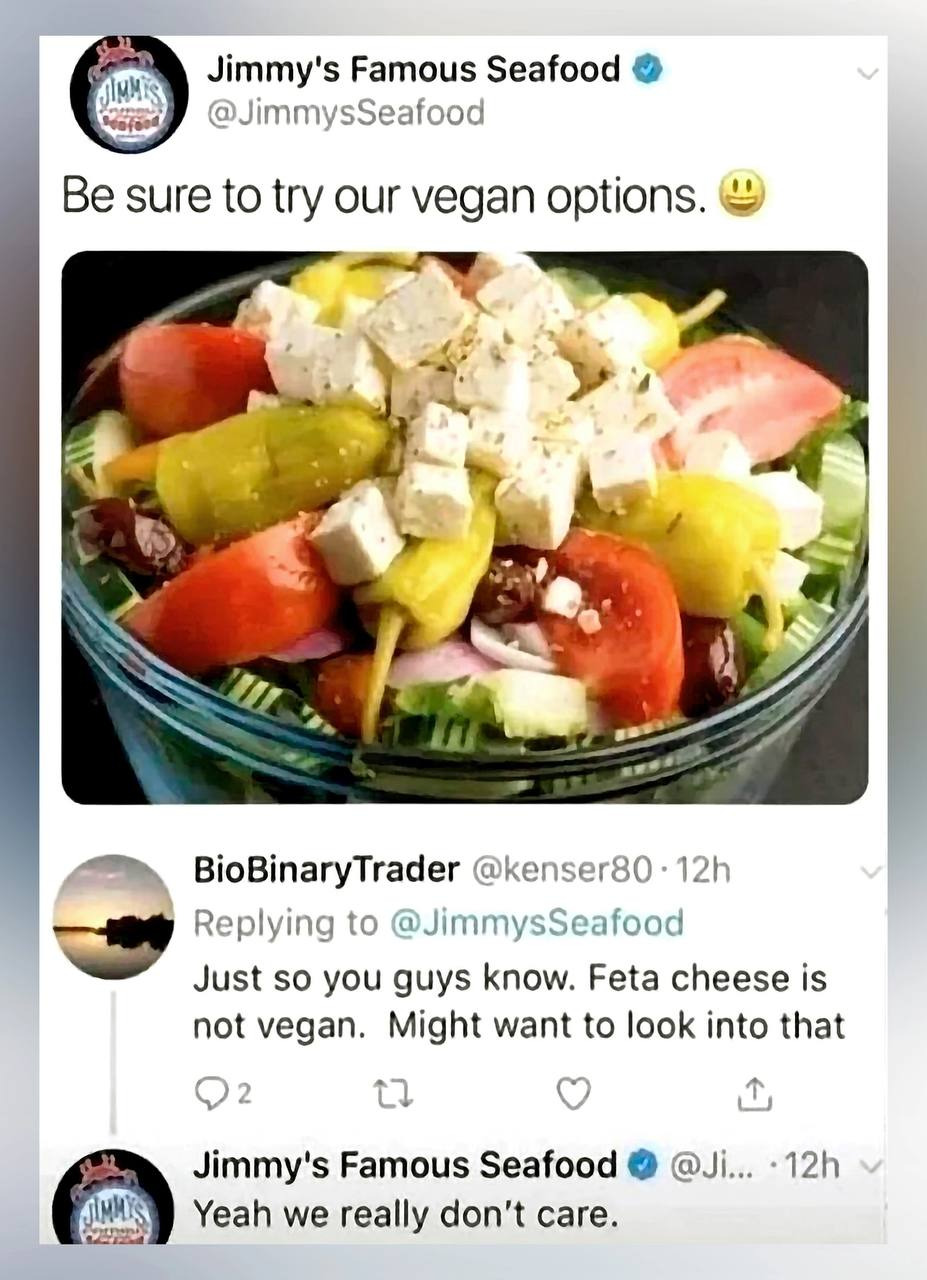Screen dimensions: 927x1280
Task: Open the @JimmysSeafood handle under the title
Action: [x=345, y=112]
